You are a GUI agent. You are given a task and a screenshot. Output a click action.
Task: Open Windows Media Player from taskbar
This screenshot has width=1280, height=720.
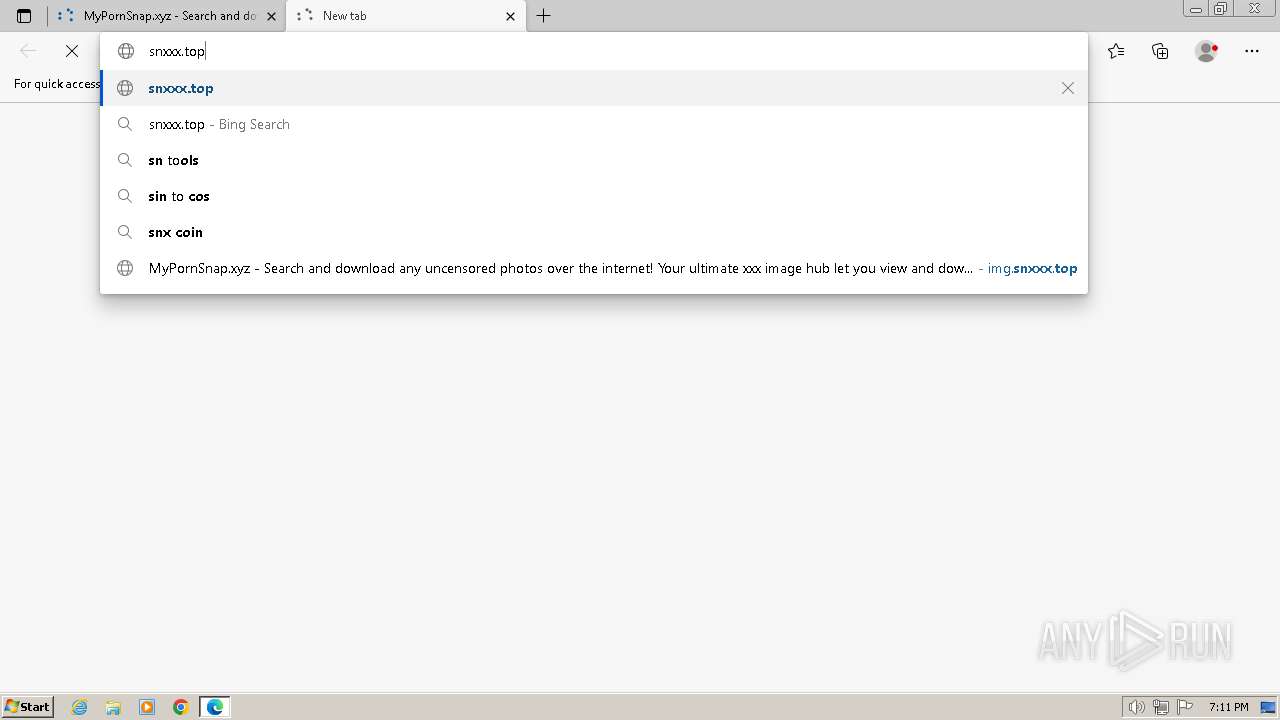click(x=147, y=707)
